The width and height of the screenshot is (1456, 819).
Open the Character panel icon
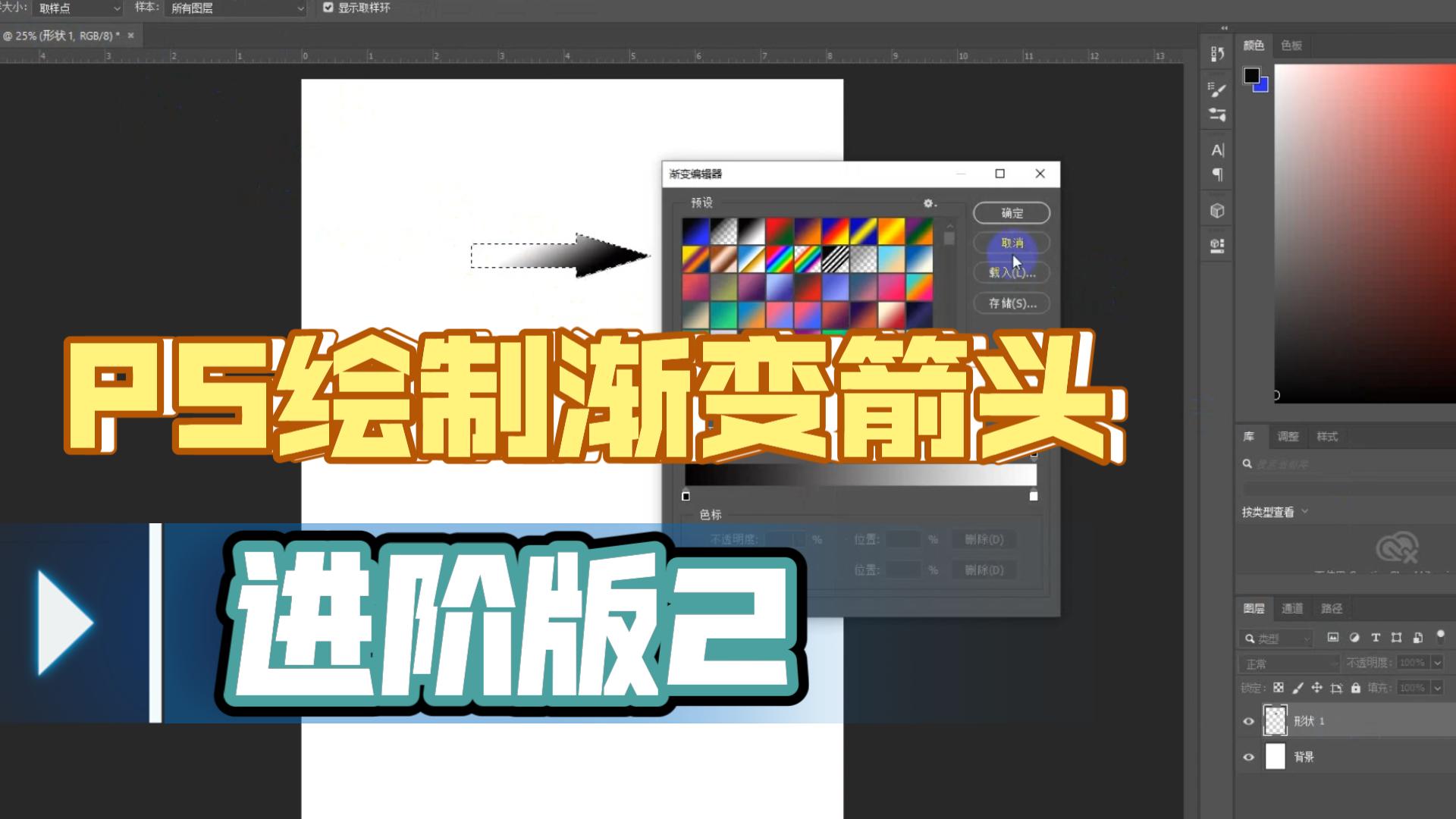coord(1217,150)
